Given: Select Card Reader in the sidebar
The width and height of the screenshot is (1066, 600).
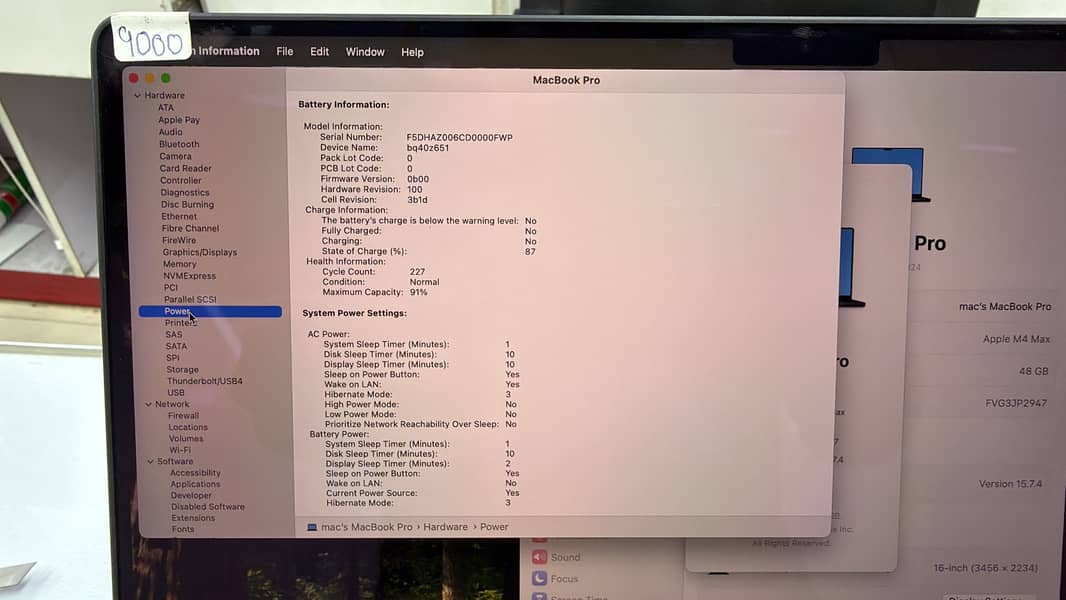Looking at the screenshot, I should click(x=186, y=169).
